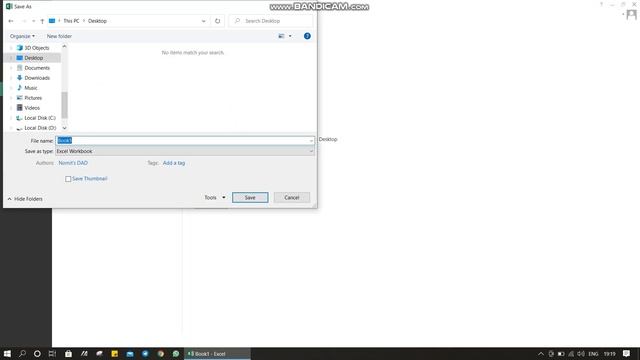640x360 pixels.
Task: Open Mail app from taskbar
Action: (x=130, y=353)
